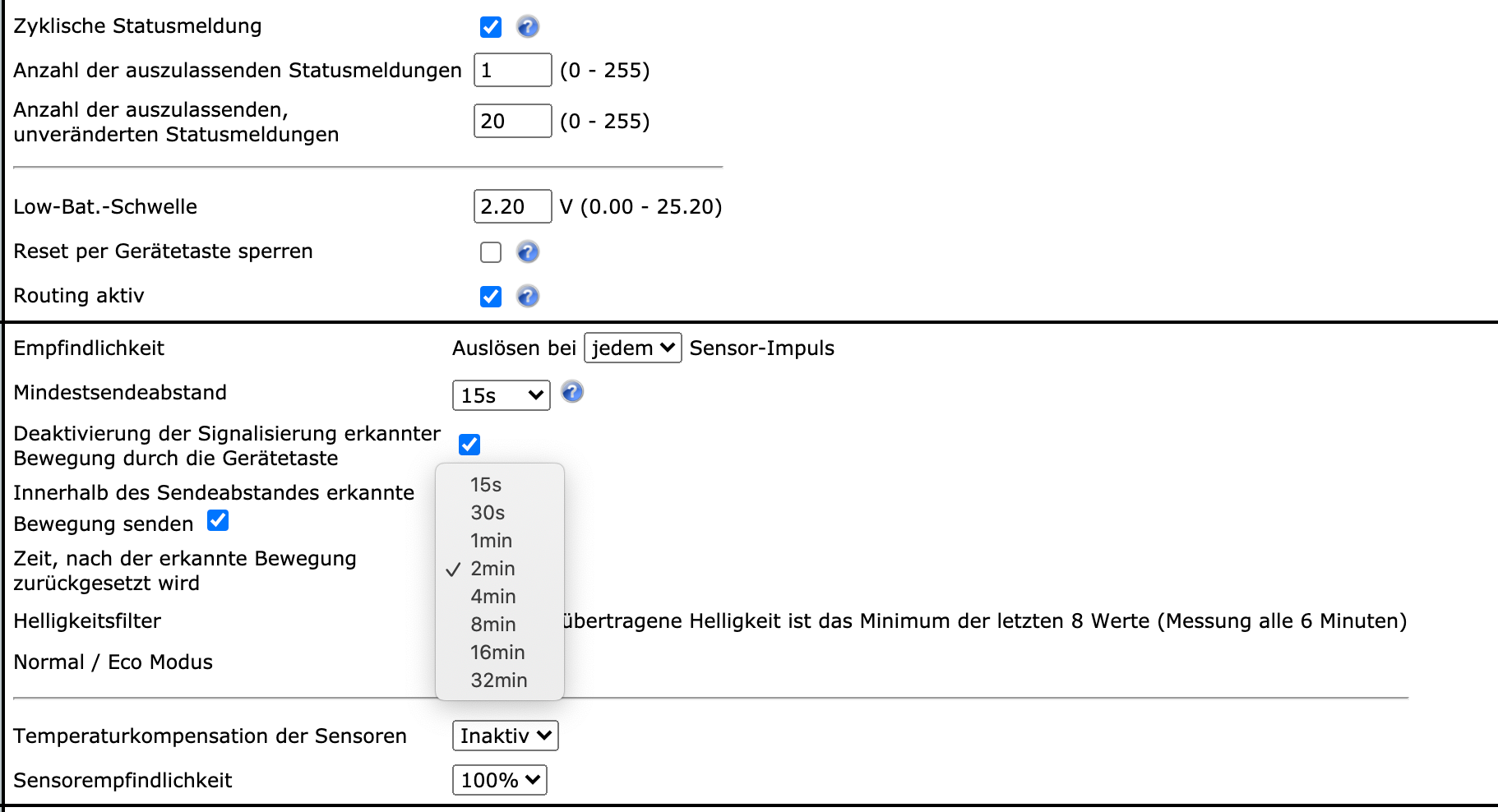Open the 'jedem' Sensor-Impuls dropdown
This screenshot has width=1498, height=812.
point(633,348)
